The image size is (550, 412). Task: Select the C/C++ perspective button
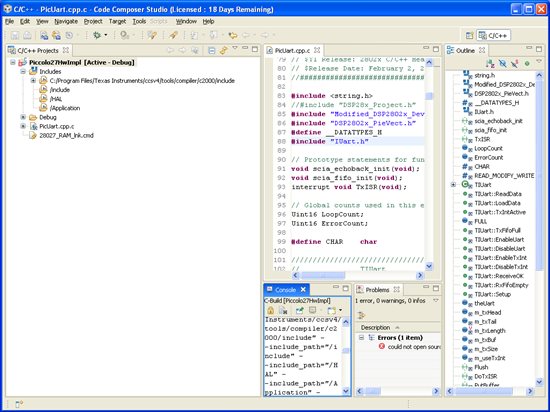[494, 35]
